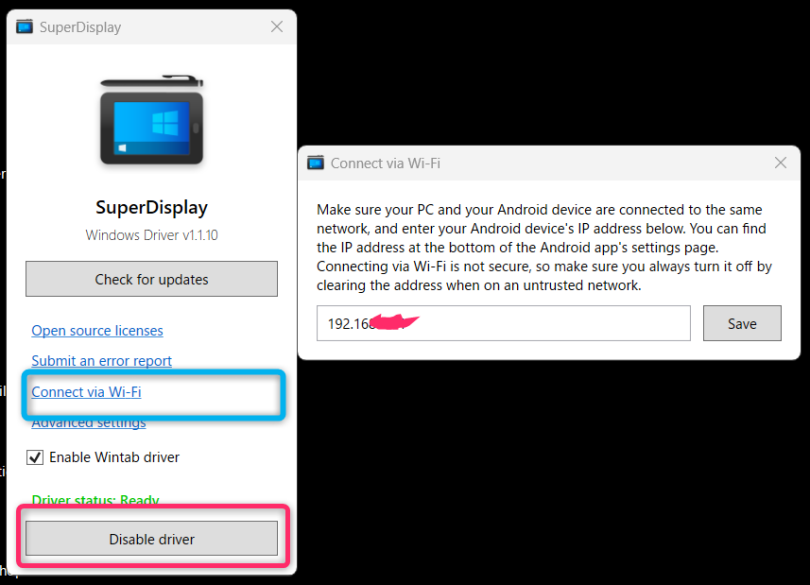810x585 pixels.
Task: Click the Disable driver button
Action: 151,538
